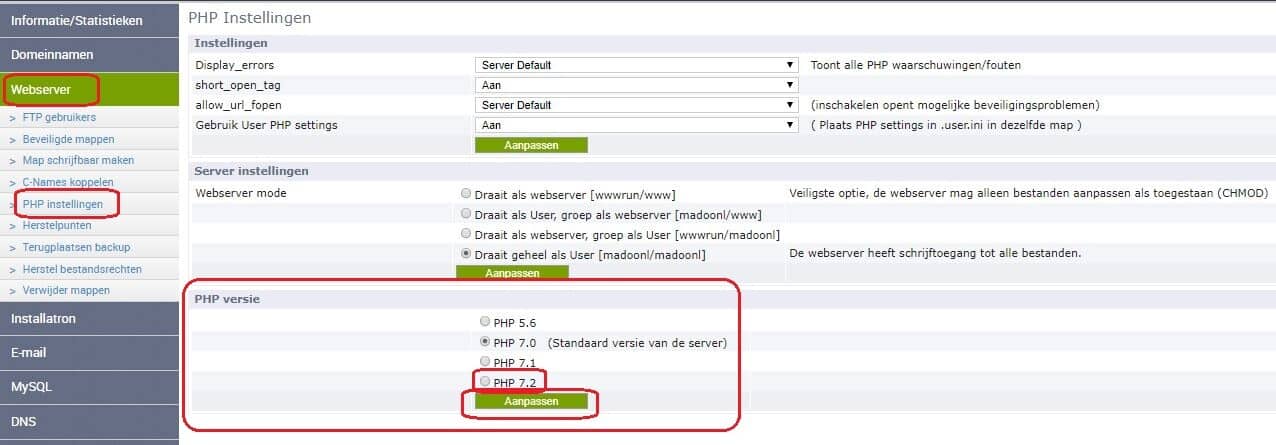1276x445 pixels.
Task: Go to Beveiligde mappen
Action: tap(68, 139)
